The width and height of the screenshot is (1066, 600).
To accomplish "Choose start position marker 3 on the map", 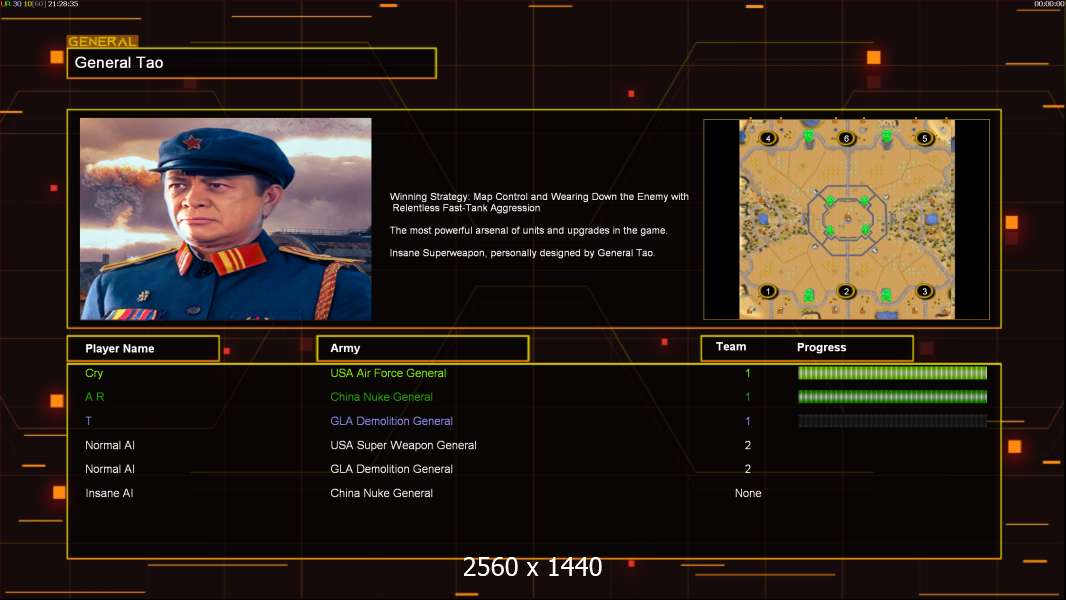I will [x=924, y=292].
